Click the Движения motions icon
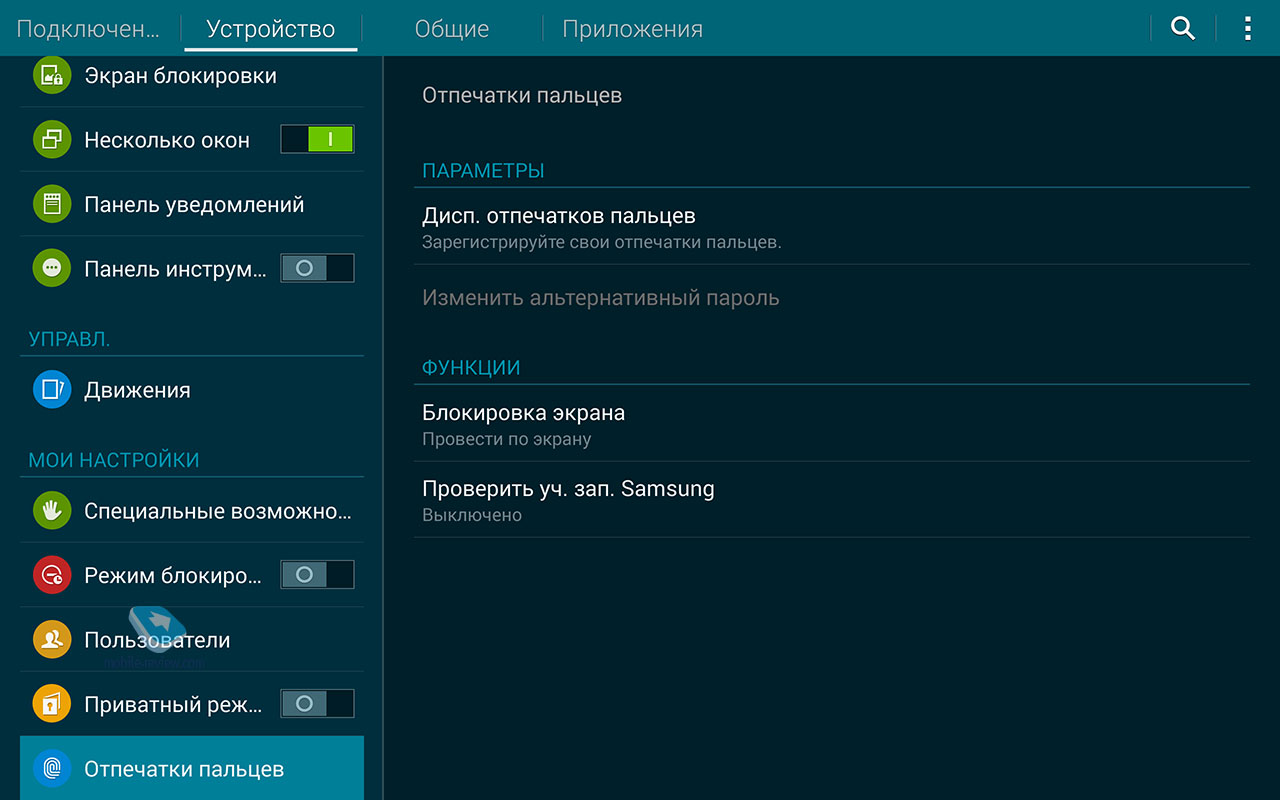1280x800 pixels. click(52, 390)
